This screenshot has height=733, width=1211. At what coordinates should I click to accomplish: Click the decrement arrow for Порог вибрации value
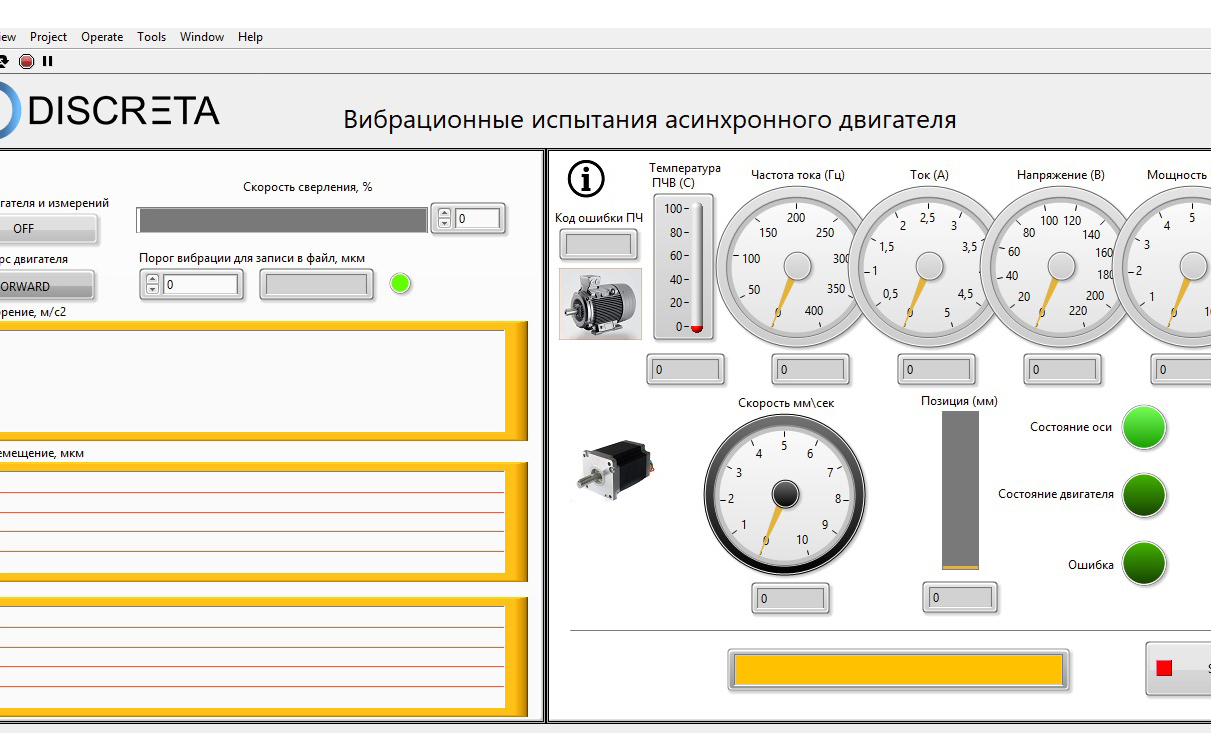[x=152, y=290]
